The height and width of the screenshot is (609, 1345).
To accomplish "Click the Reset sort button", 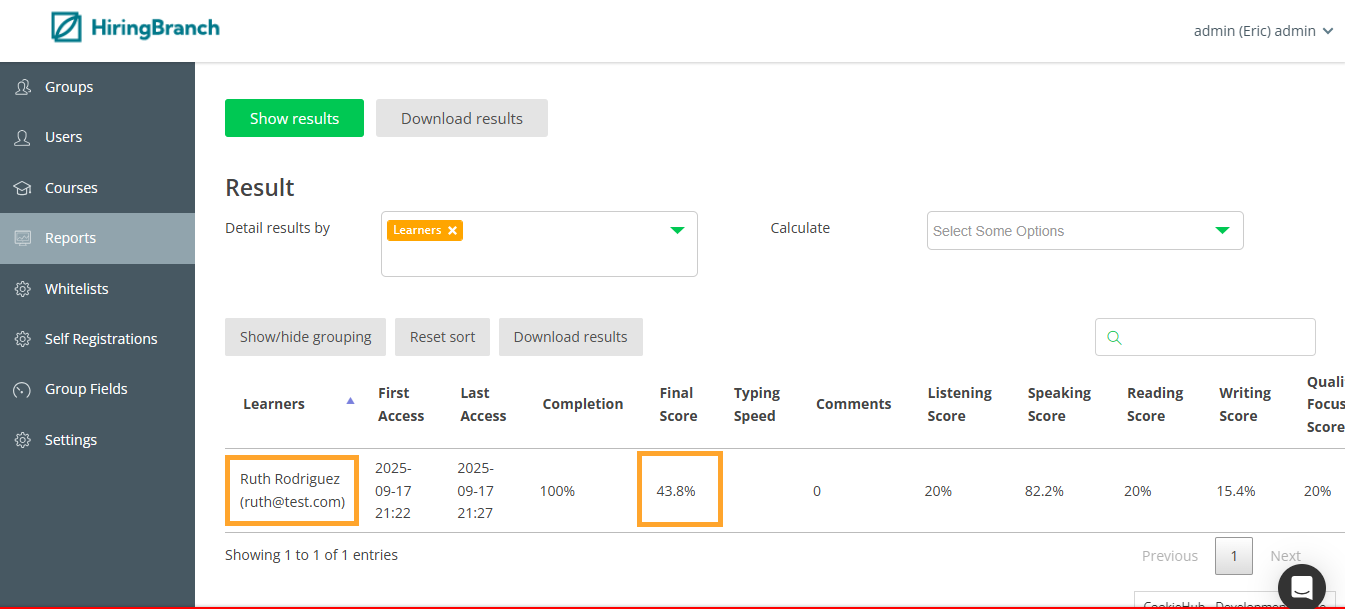I will coord(442,337).
